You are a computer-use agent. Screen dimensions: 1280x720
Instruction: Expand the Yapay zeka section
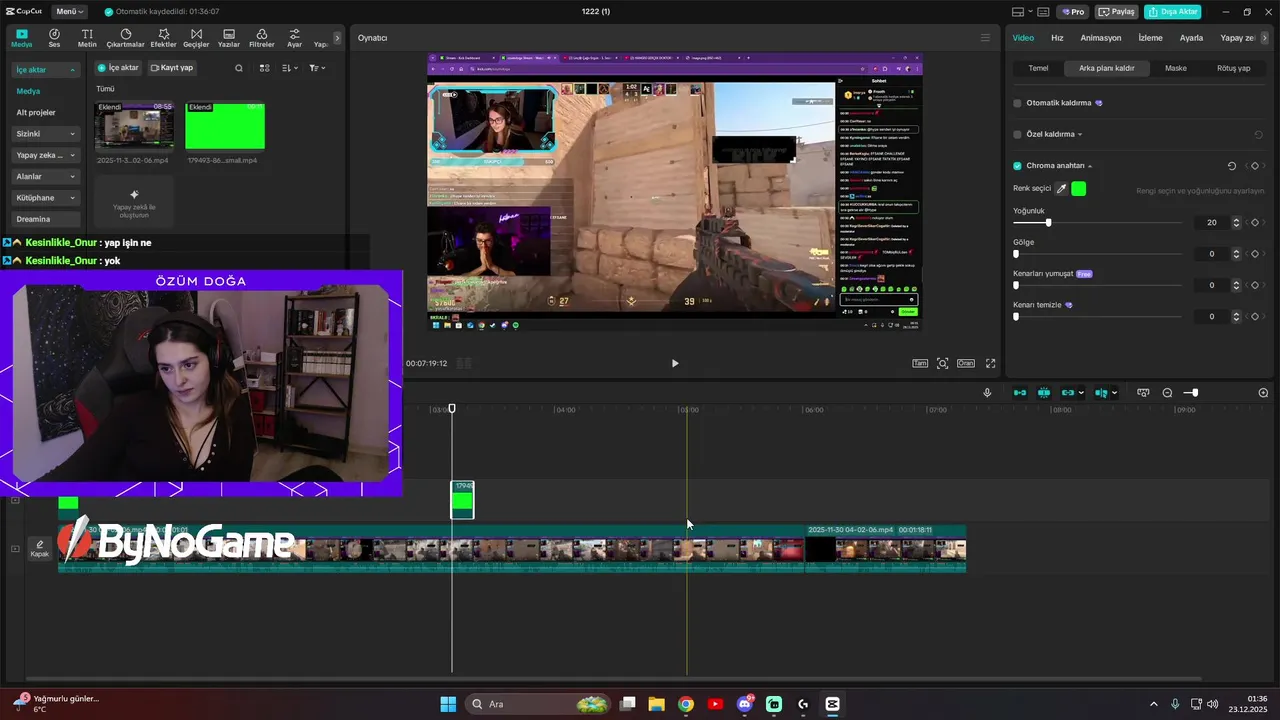tap(73, 155)
